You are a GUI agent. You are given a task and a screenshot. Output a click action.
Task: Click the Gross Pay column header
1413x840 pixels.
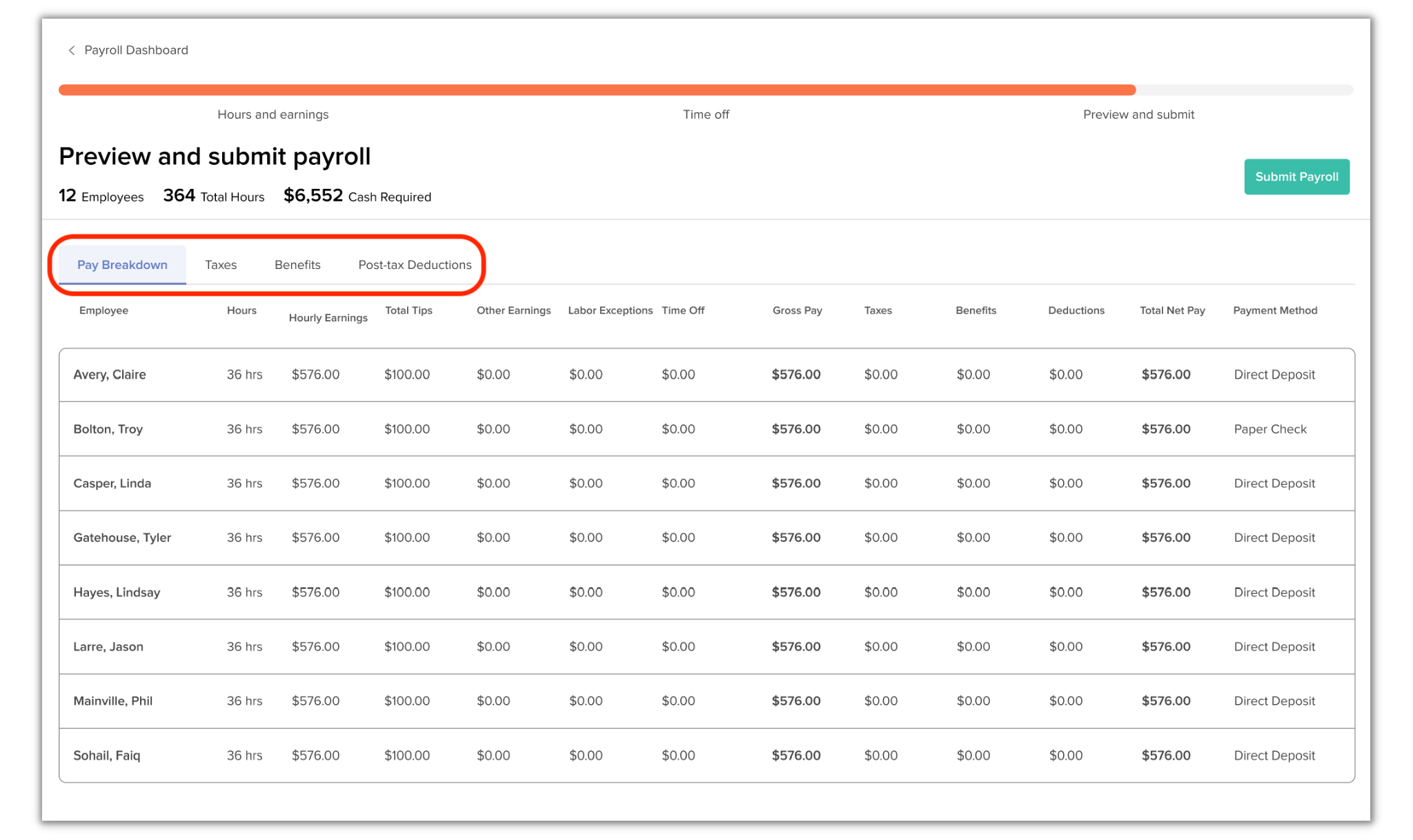coord(797,310)
